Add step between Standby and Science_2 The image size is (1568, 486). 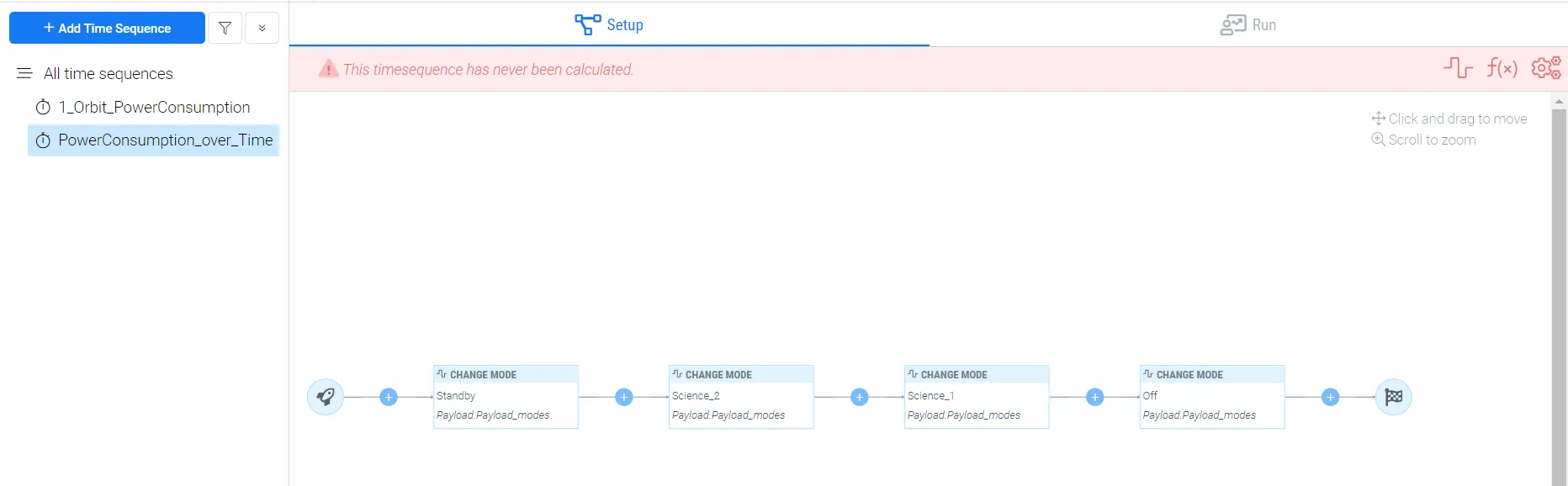[624, 397]
